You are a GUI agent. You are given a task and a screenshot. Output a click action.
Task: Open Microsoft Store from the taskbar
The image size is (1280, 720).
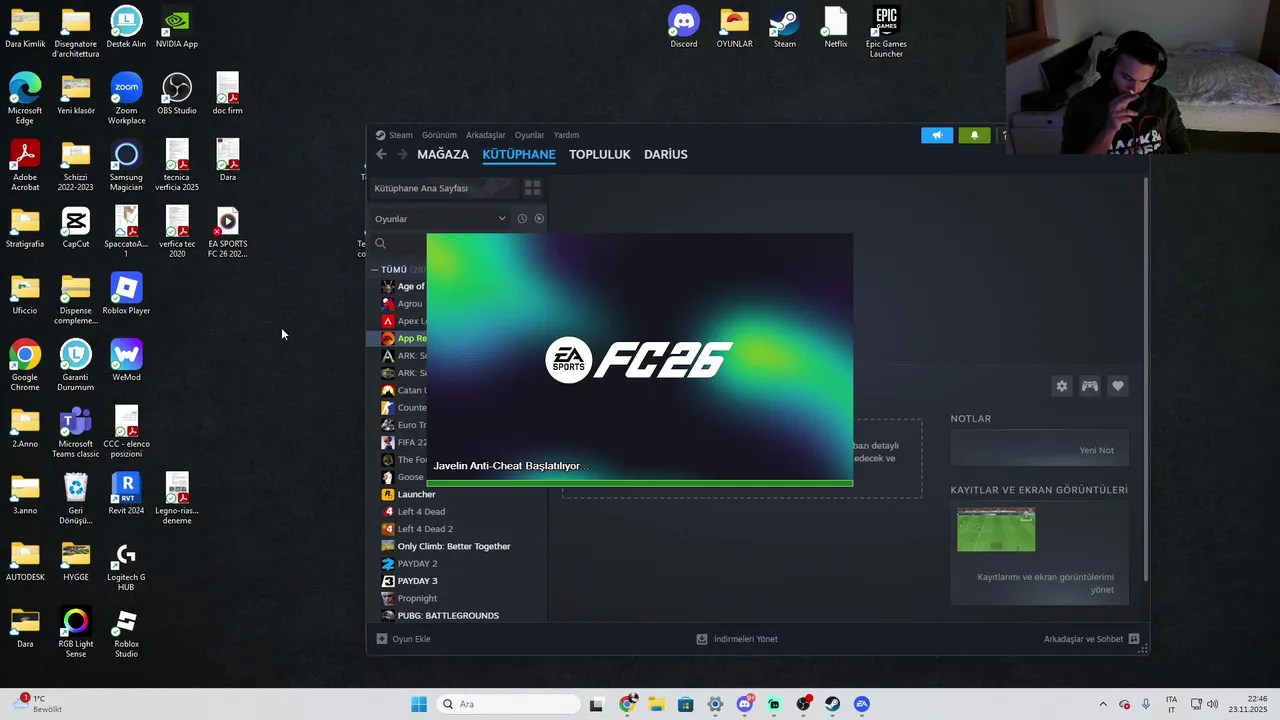coord(685,704)
